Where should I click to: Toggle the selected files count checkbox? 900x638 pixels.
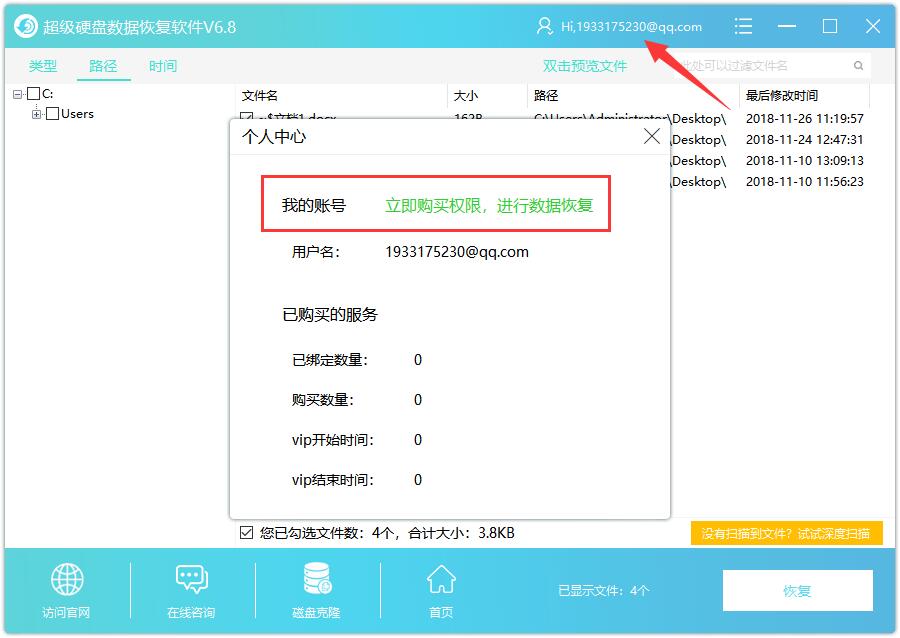[247, 533]
